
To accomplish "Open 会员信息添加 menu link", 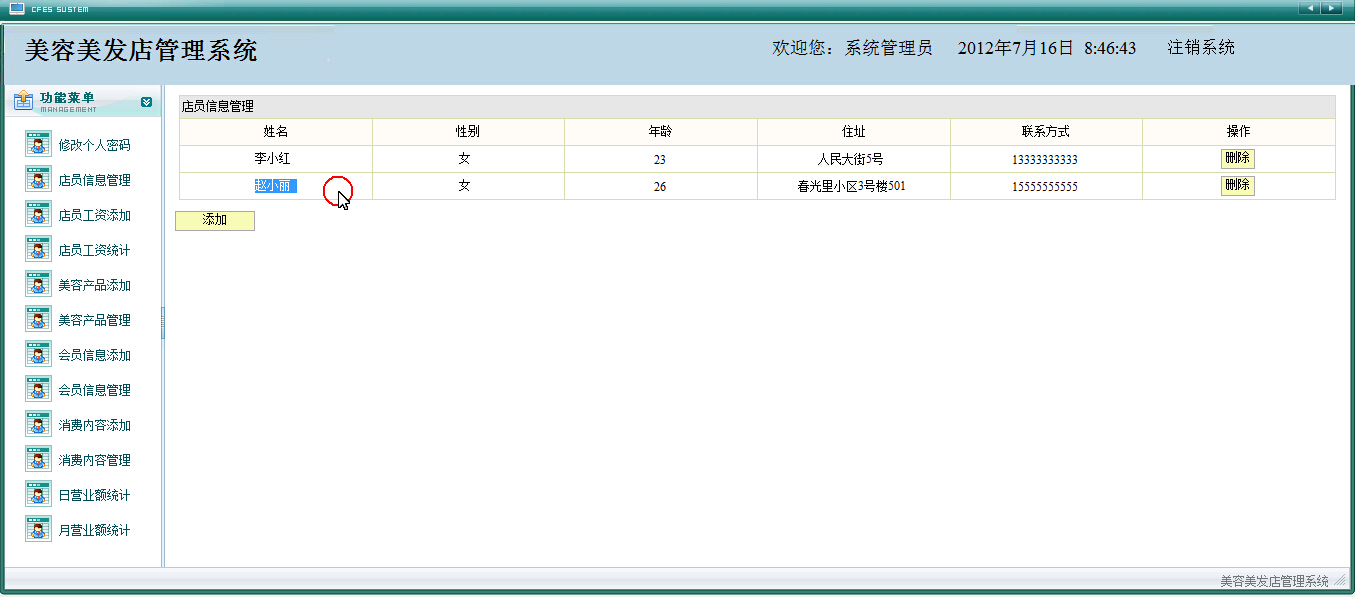I will (94, 355).
